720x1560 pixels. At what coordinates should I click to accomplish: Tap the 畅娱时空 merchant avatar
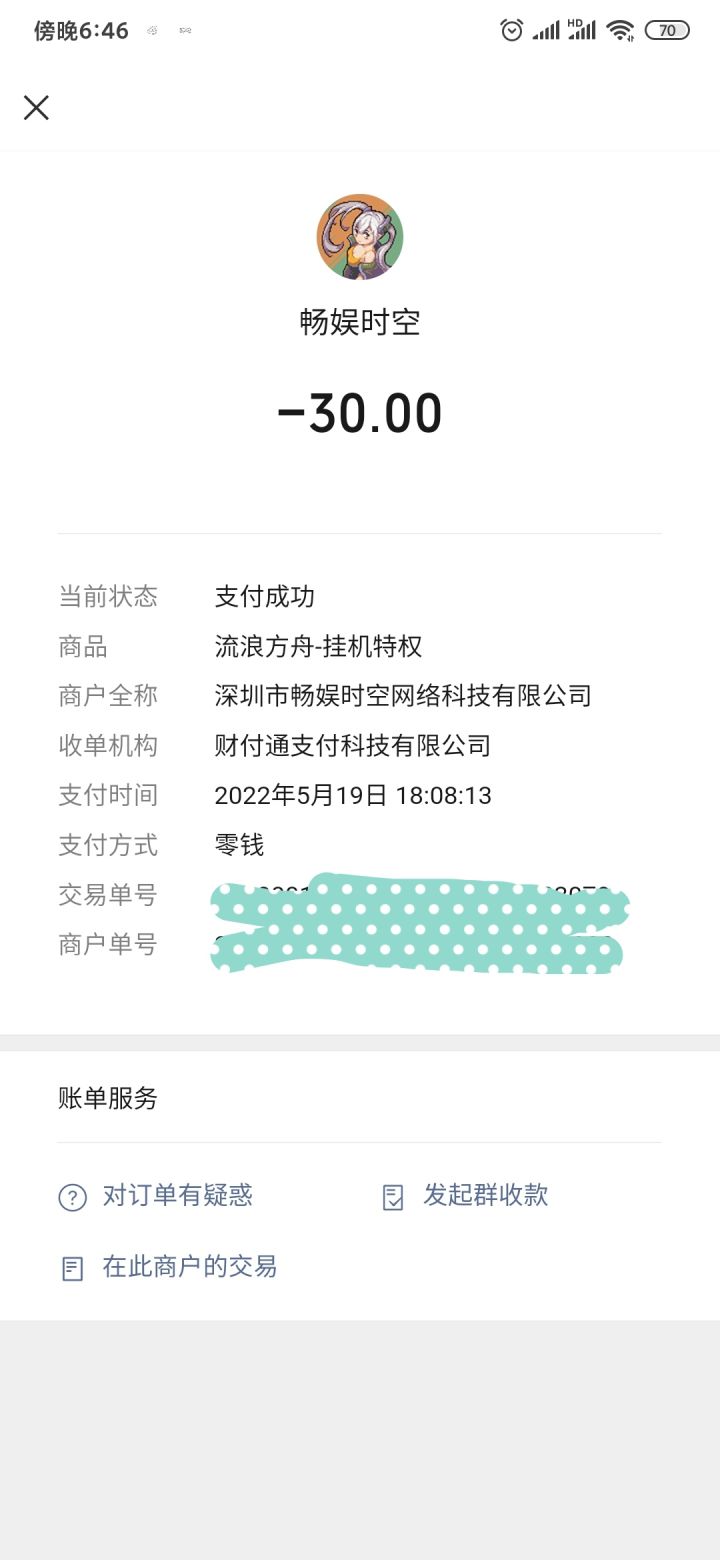360,237
